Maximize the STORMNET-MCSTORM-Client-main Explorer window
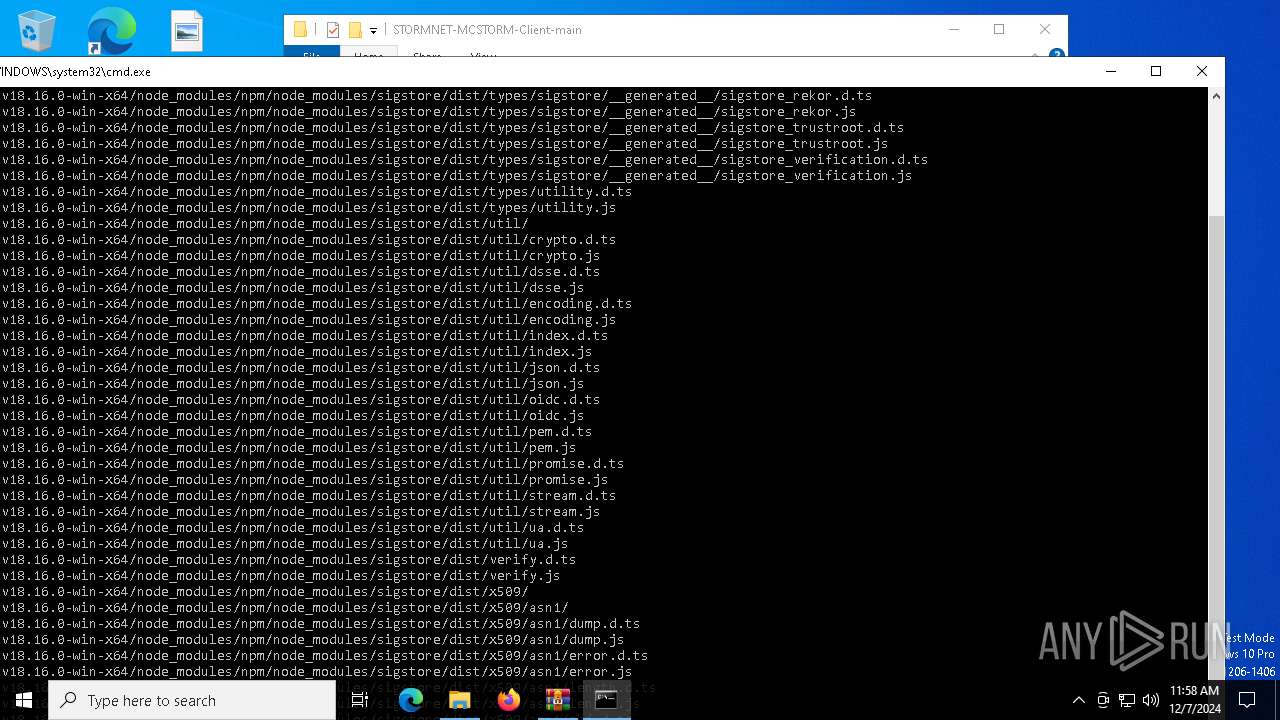The width and height of the screenshot is (1280, 720). [998, 29]
